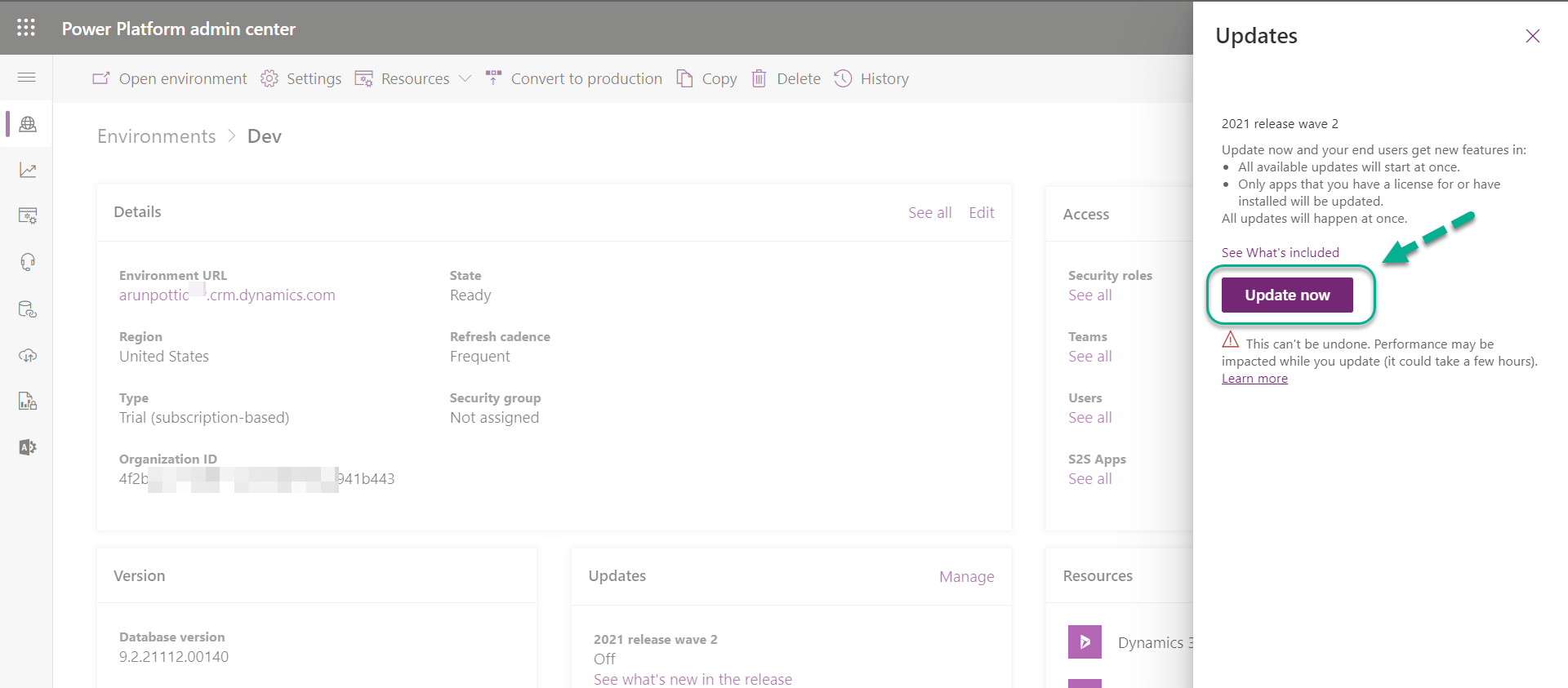Open Admin centers icon in sidebar

[28, 447]
